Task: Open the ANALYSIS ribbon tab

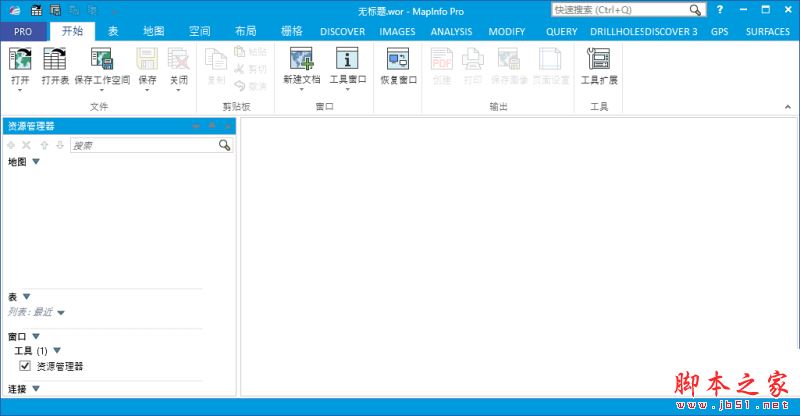Action: 452,32
